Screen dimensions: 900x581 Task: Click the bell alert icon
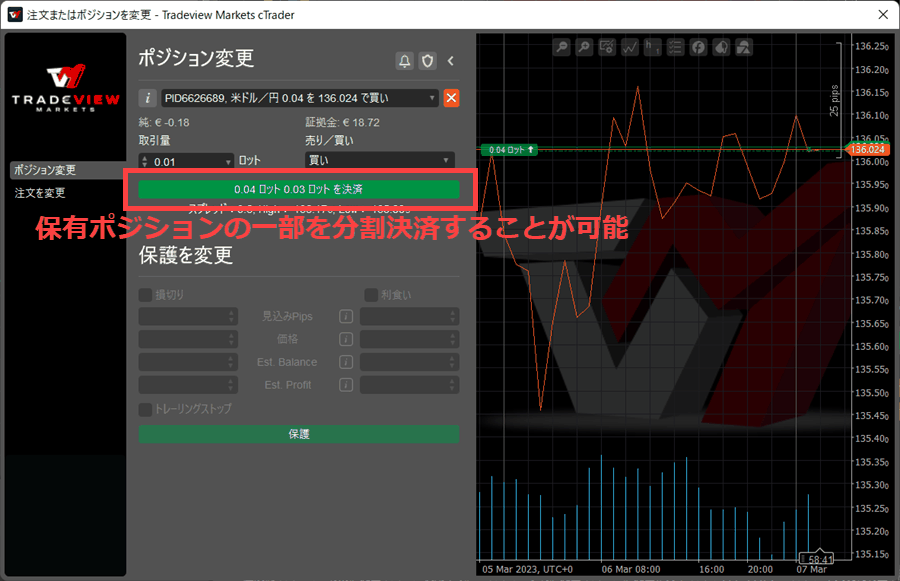coord(404,61)
